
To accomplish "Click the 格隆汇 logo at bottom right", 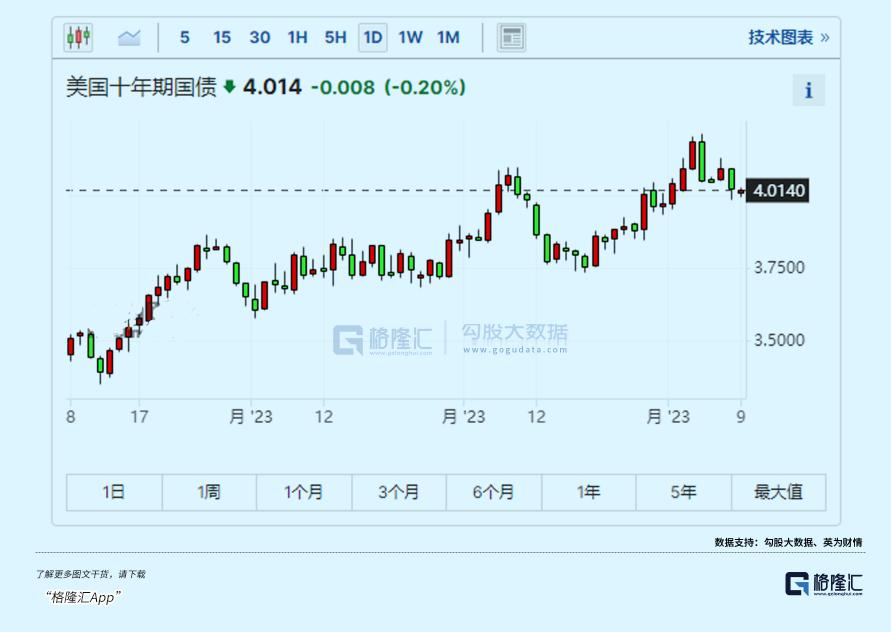I will (824, 584).
